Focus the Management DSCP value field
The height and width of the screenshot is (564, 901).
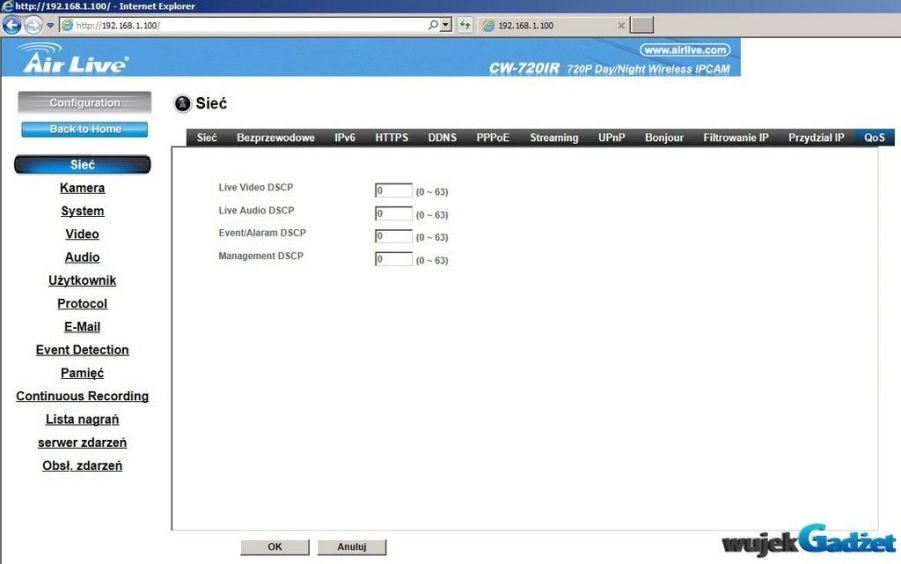click(394, 259)
